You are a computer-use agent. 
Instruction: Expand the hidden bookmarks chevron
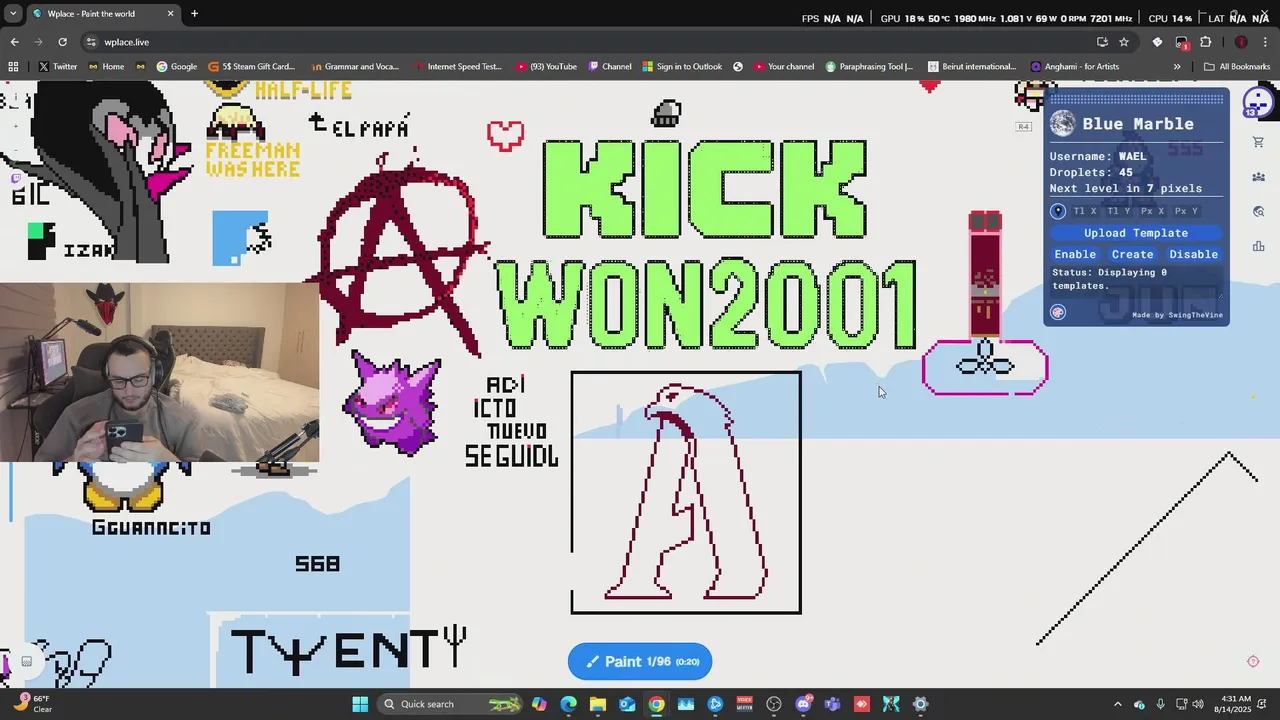coord(1177,67)
